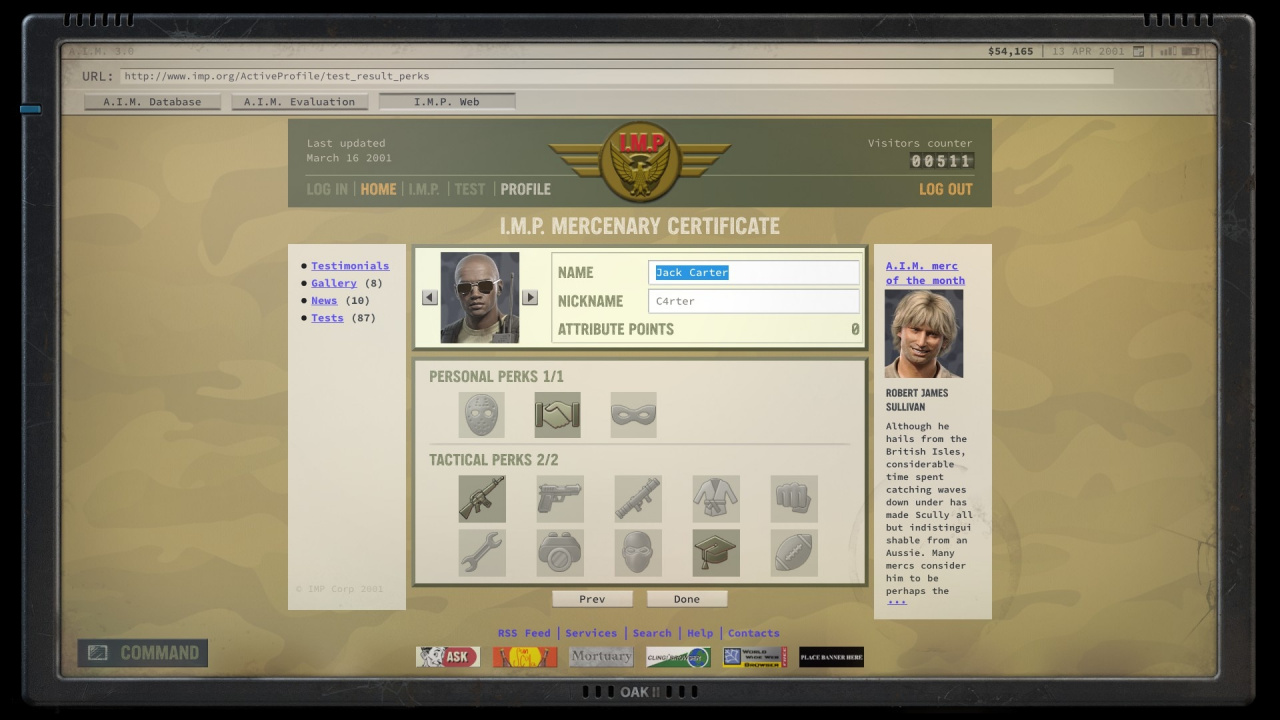Screen dimensions: 1280x720
Task: Click the battery indicator icon
Action: click(x=1191, y=51)
